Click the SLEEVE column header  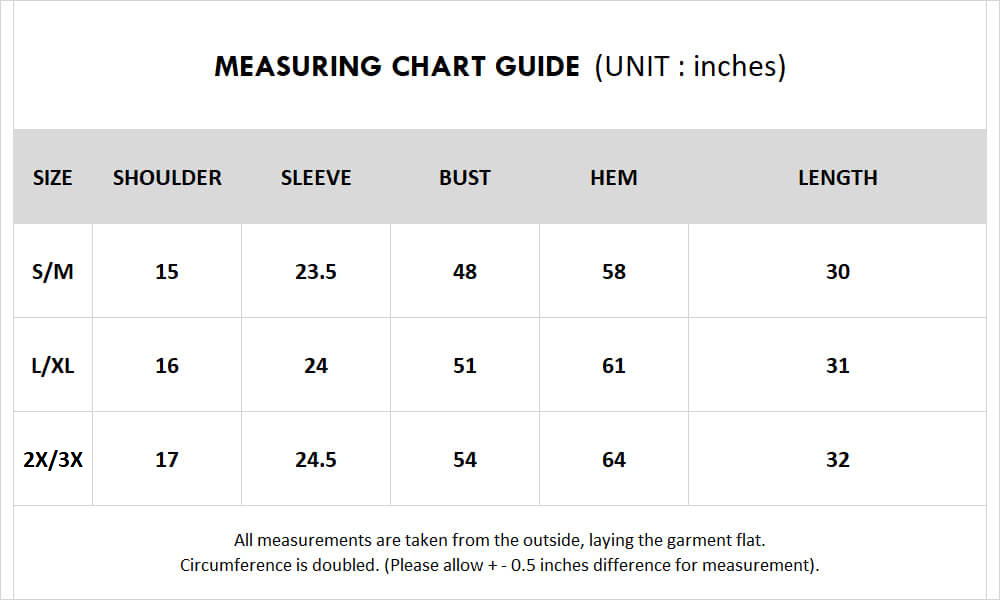tap(316, 177)
